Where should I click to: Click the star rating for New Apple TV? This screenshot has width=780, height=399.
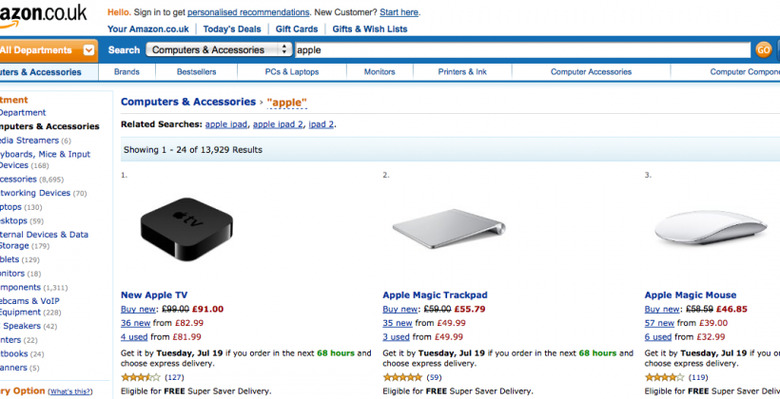141,377
